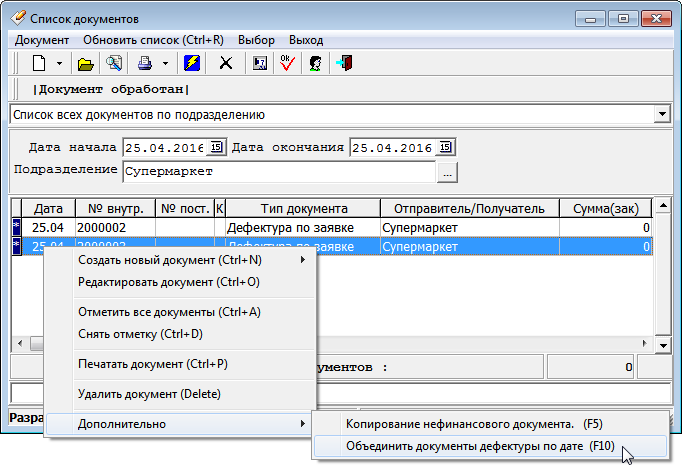Choose Объединить документы дефектуры по дате (F10)
Screen dimensions: 682x466
click(x=490, y=446)
